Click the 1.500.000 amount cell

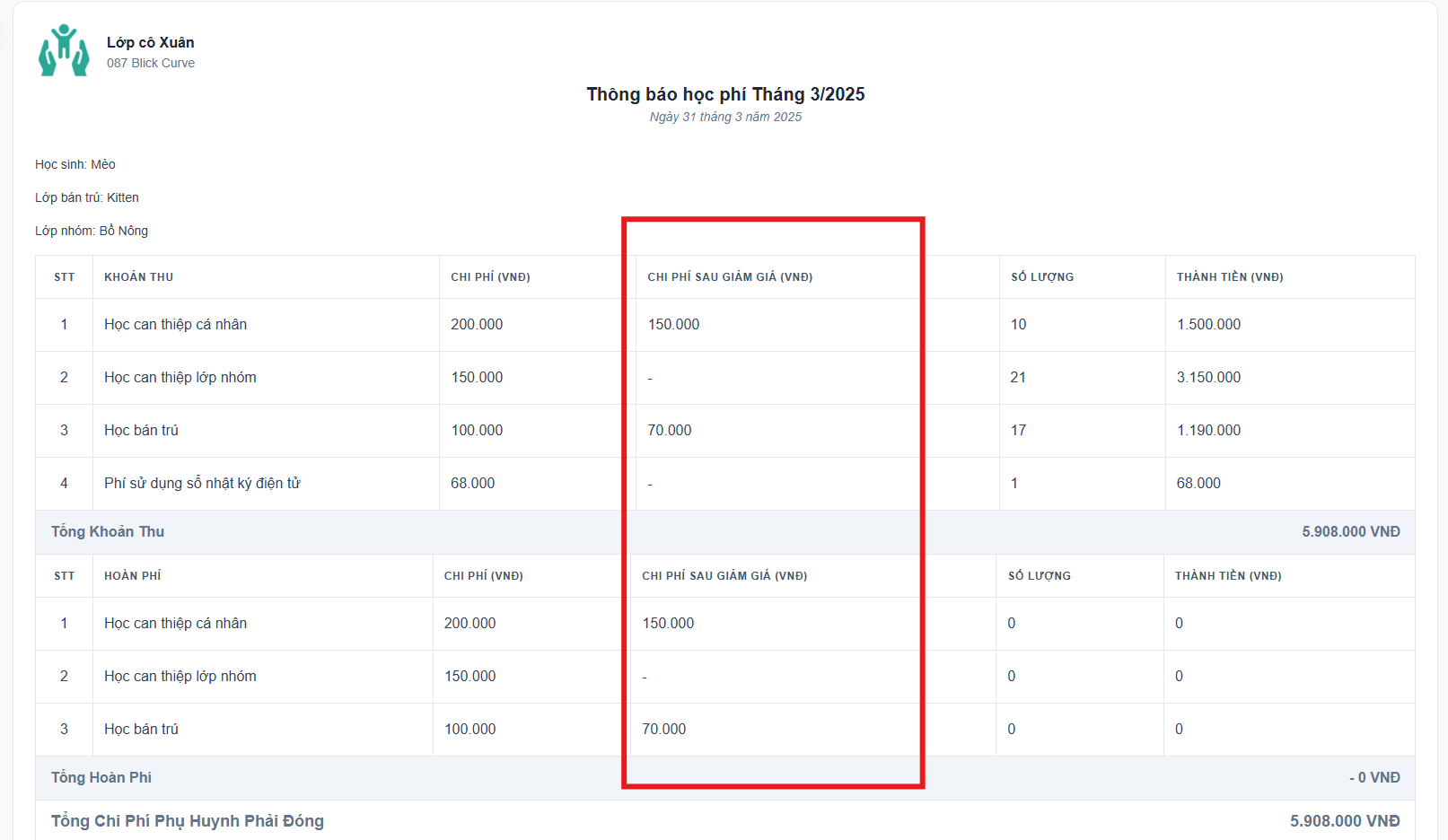[1208, 325]
